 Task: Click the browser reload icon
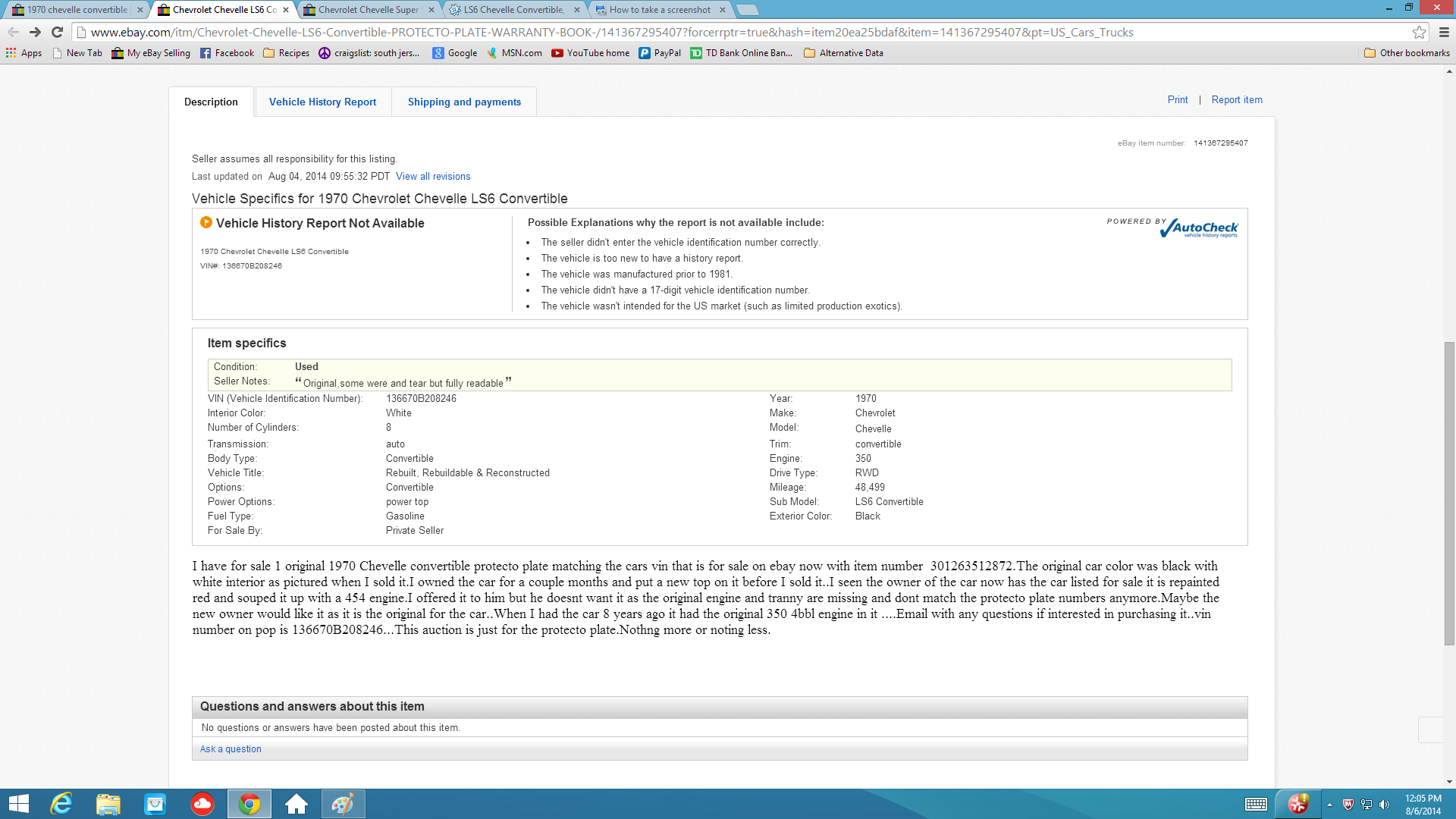point(57,32)
